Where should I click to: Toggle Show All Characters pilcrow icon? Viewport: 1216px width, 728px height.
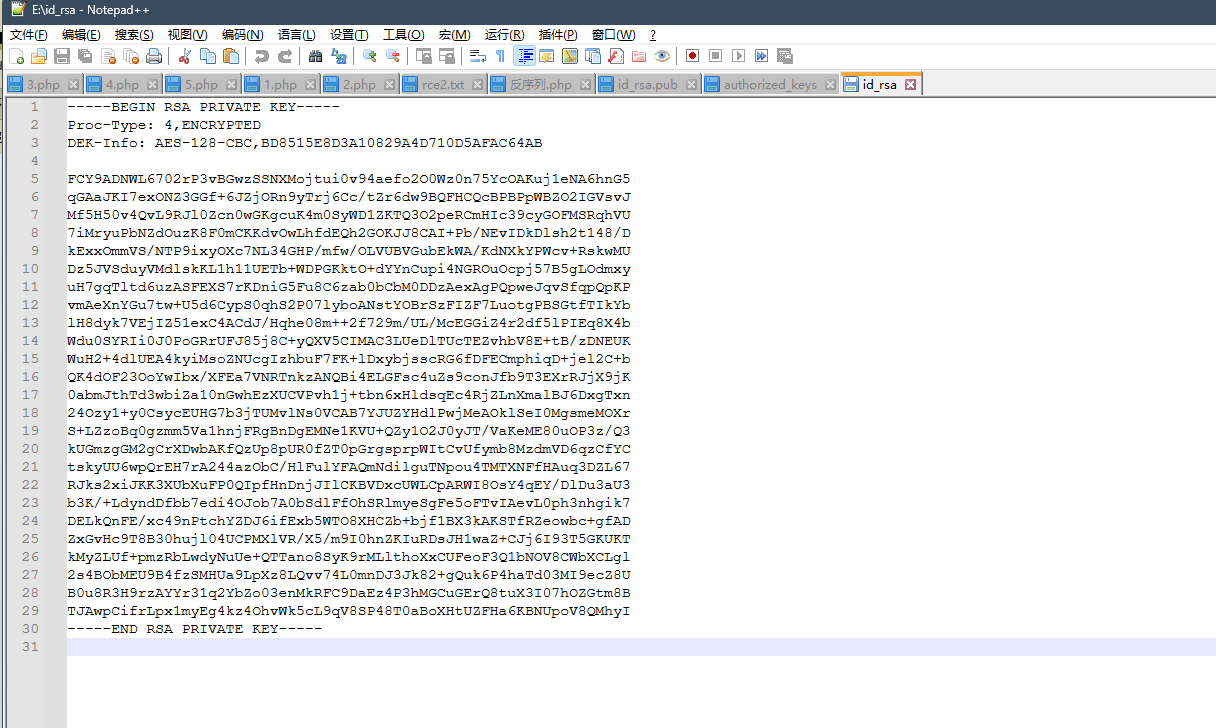pyautogui.click(x=500, y=56)
